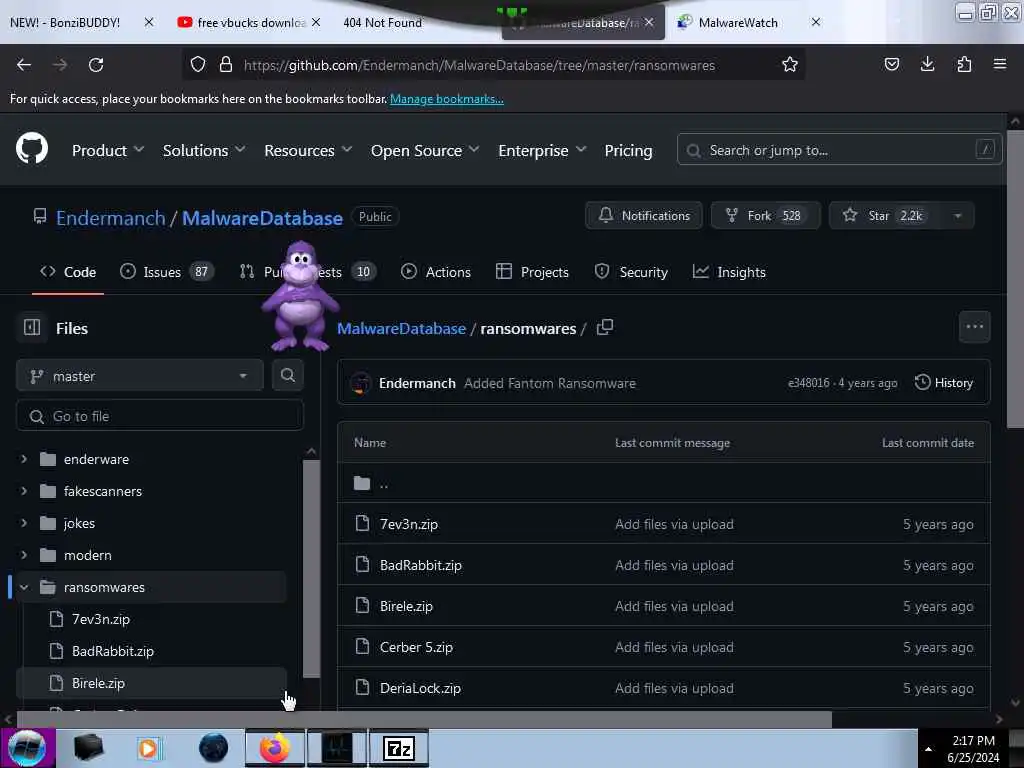Open the Manage bookmarks link
1024x768 pixels.
point(447,99)
